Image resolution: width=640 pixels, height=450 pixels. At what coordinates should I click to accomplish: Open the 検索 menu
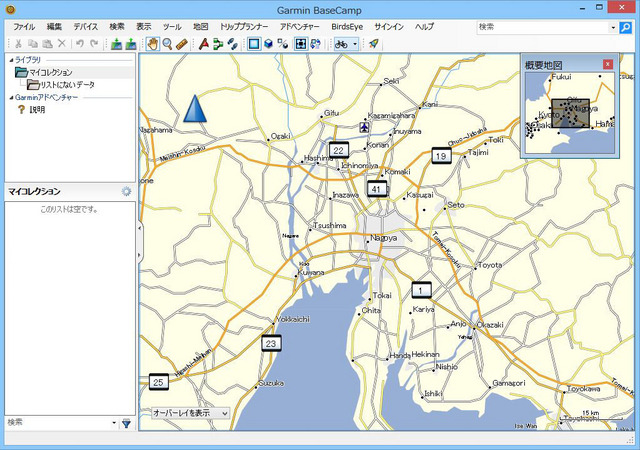117,27
